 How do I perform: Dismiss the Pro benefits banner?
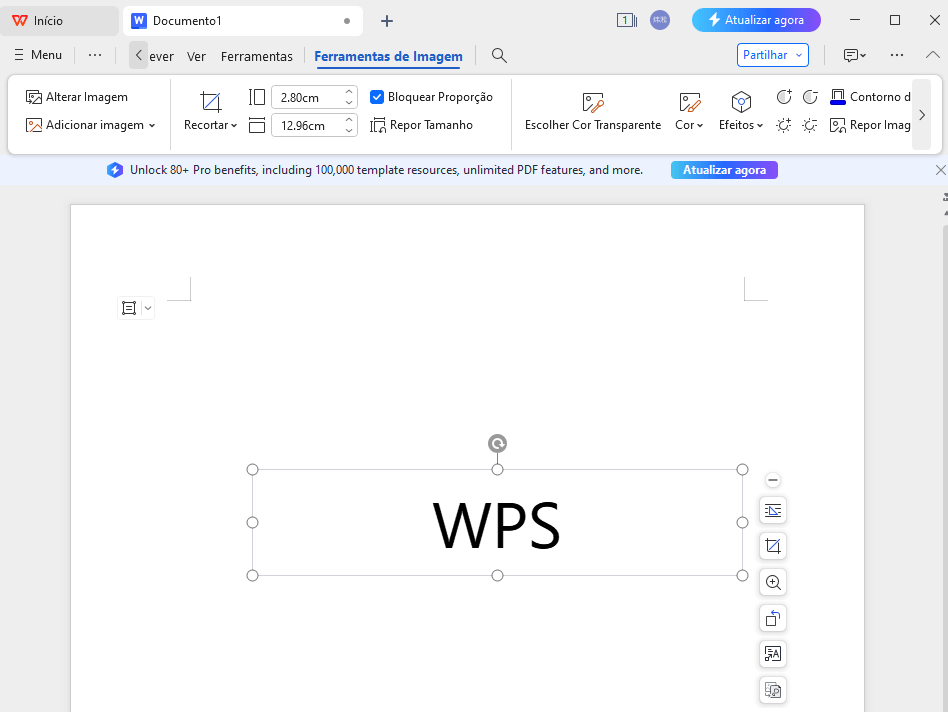[x=940, y=170]
